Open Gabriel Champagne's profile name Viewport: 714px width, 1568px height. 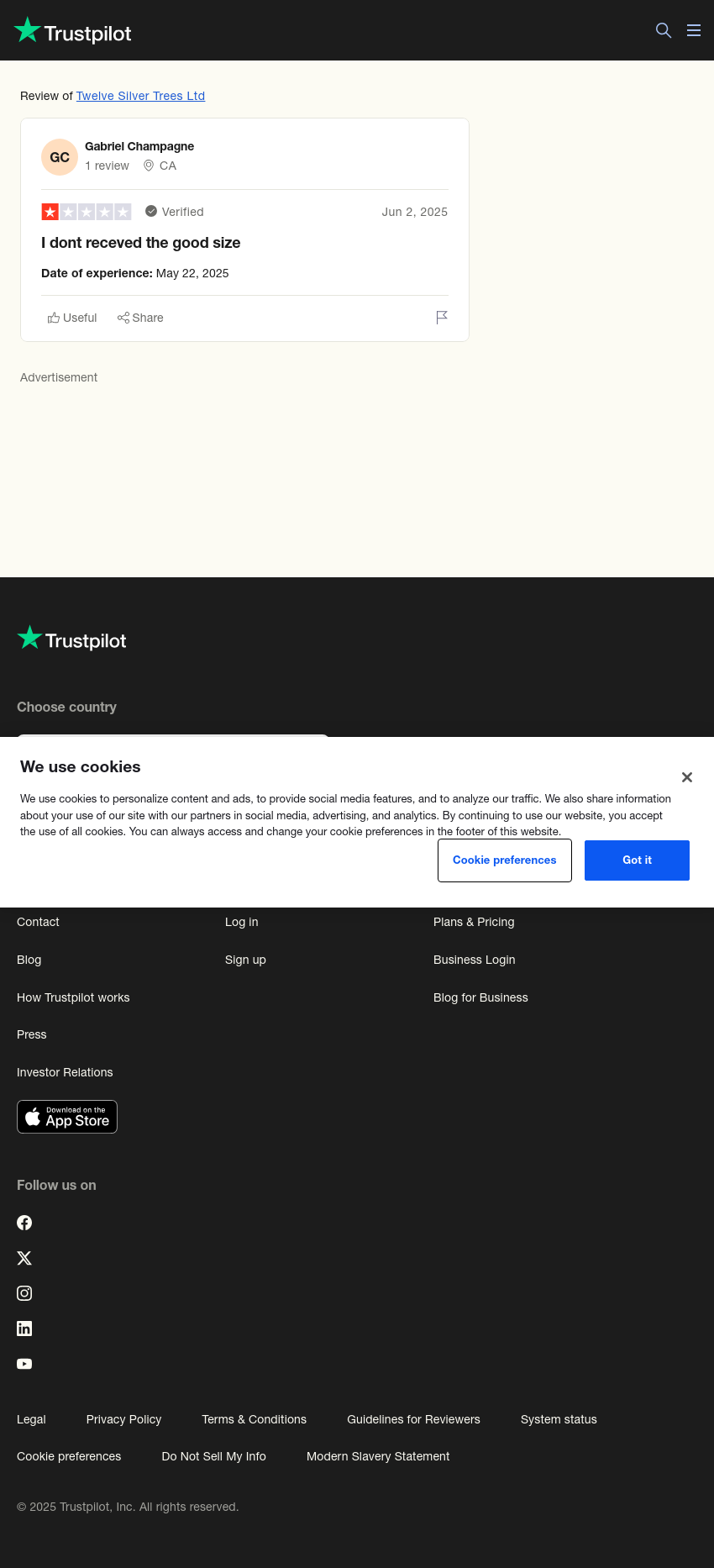coord(139,146)
